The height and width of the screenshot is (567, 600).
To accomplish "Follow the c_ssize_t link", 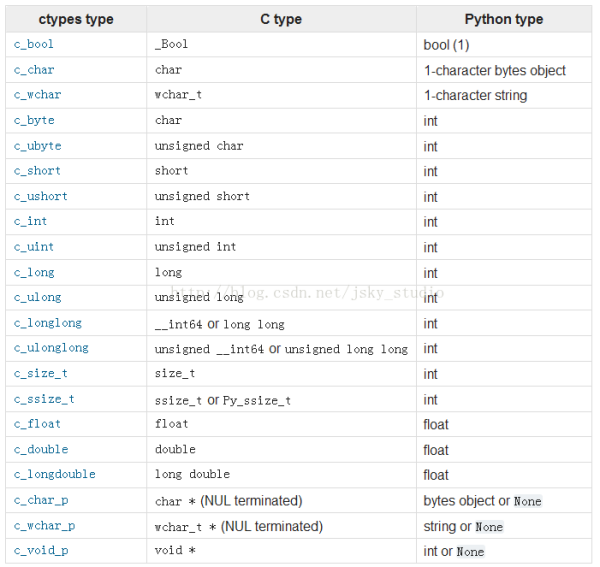I will (x=44, y=399).
